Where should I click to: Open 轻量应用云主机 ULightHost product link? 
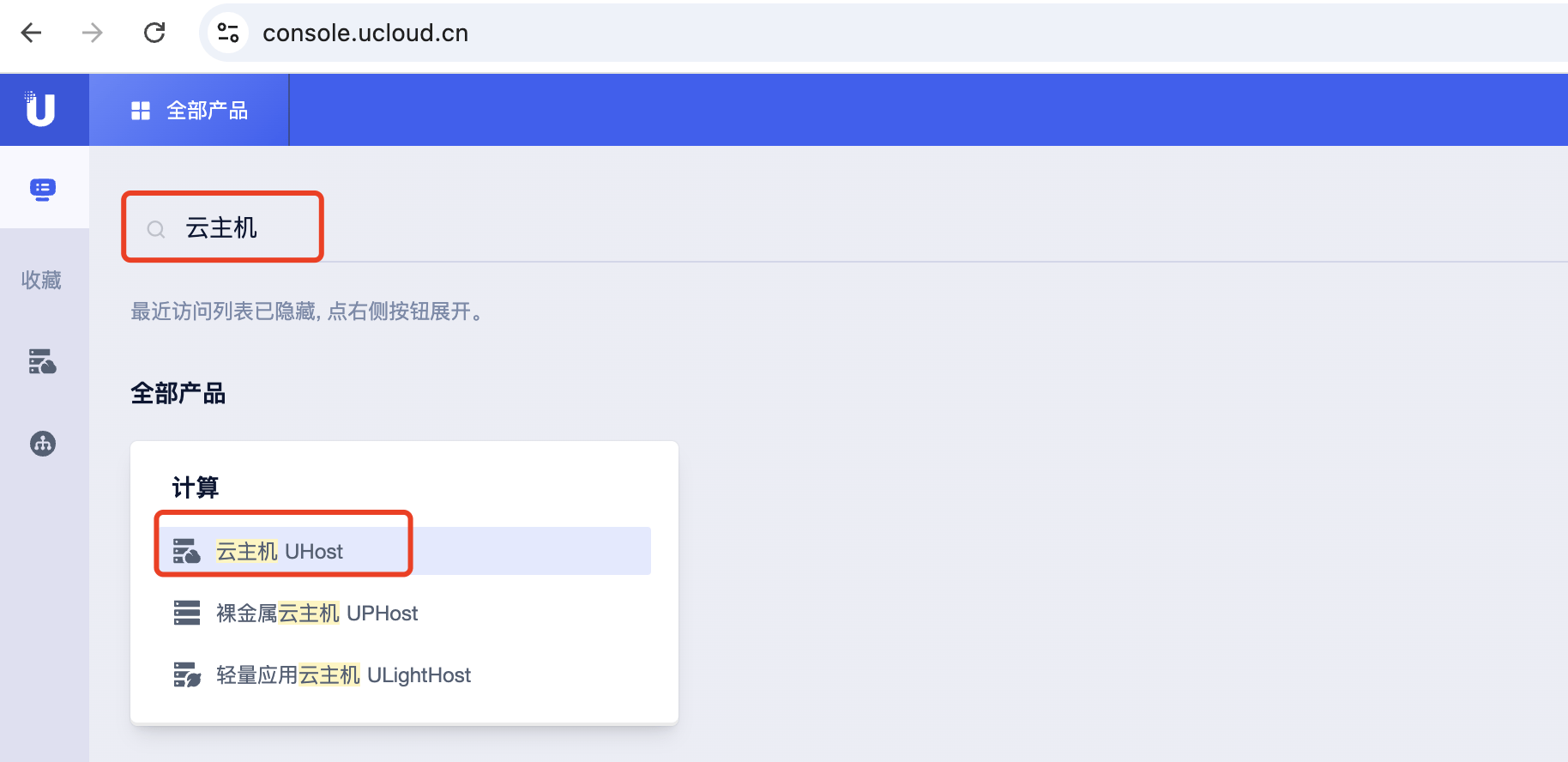click(x=343, y=674)
